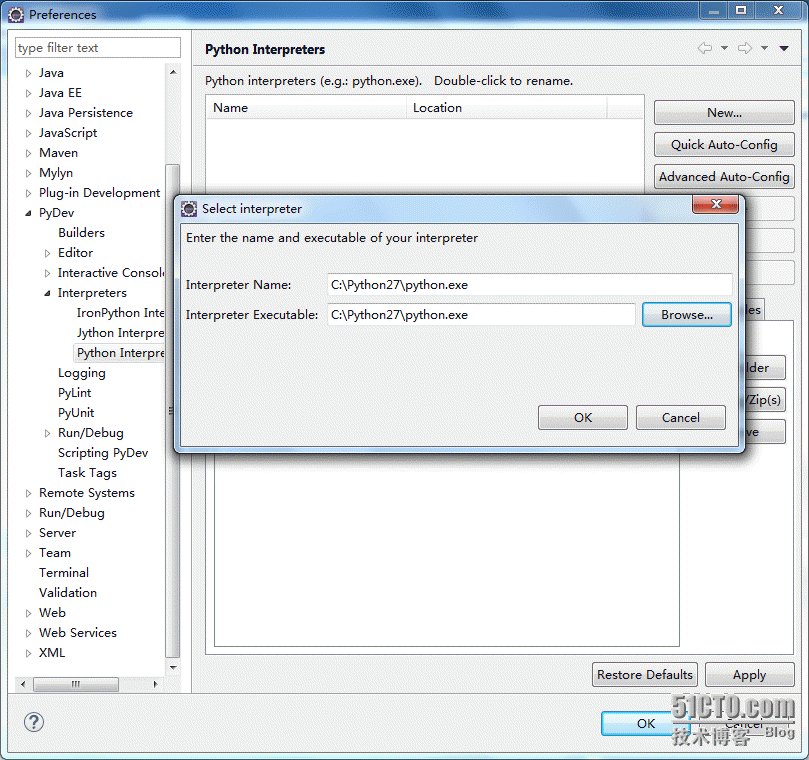Click tree scrollbar up arrow
The width and height of the screenshot is (809, 760).
point(173,72)
